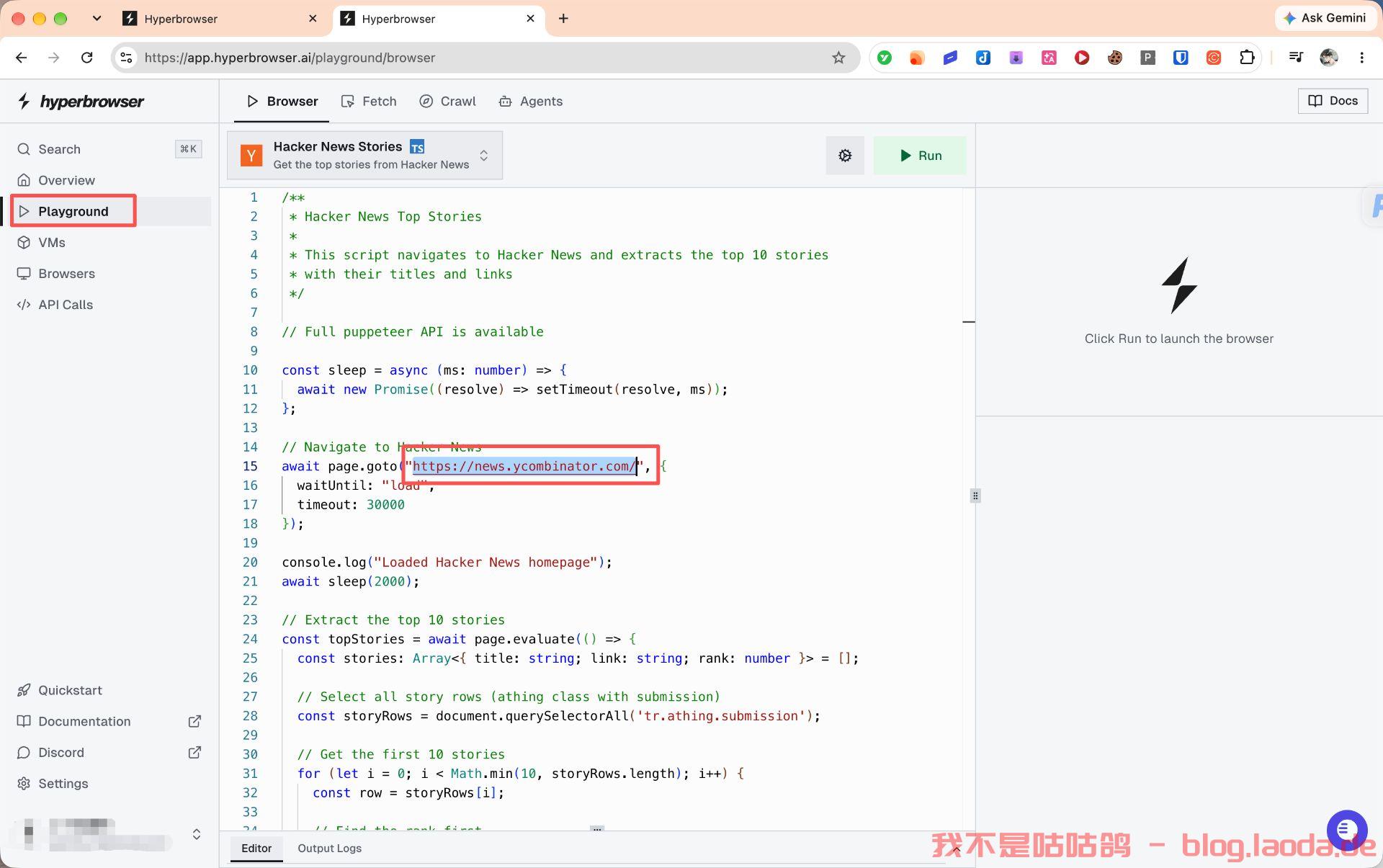This screenshot has width=1383, height=868.
Task: Open a new browser tab
Action: click(x=563, y=19)
